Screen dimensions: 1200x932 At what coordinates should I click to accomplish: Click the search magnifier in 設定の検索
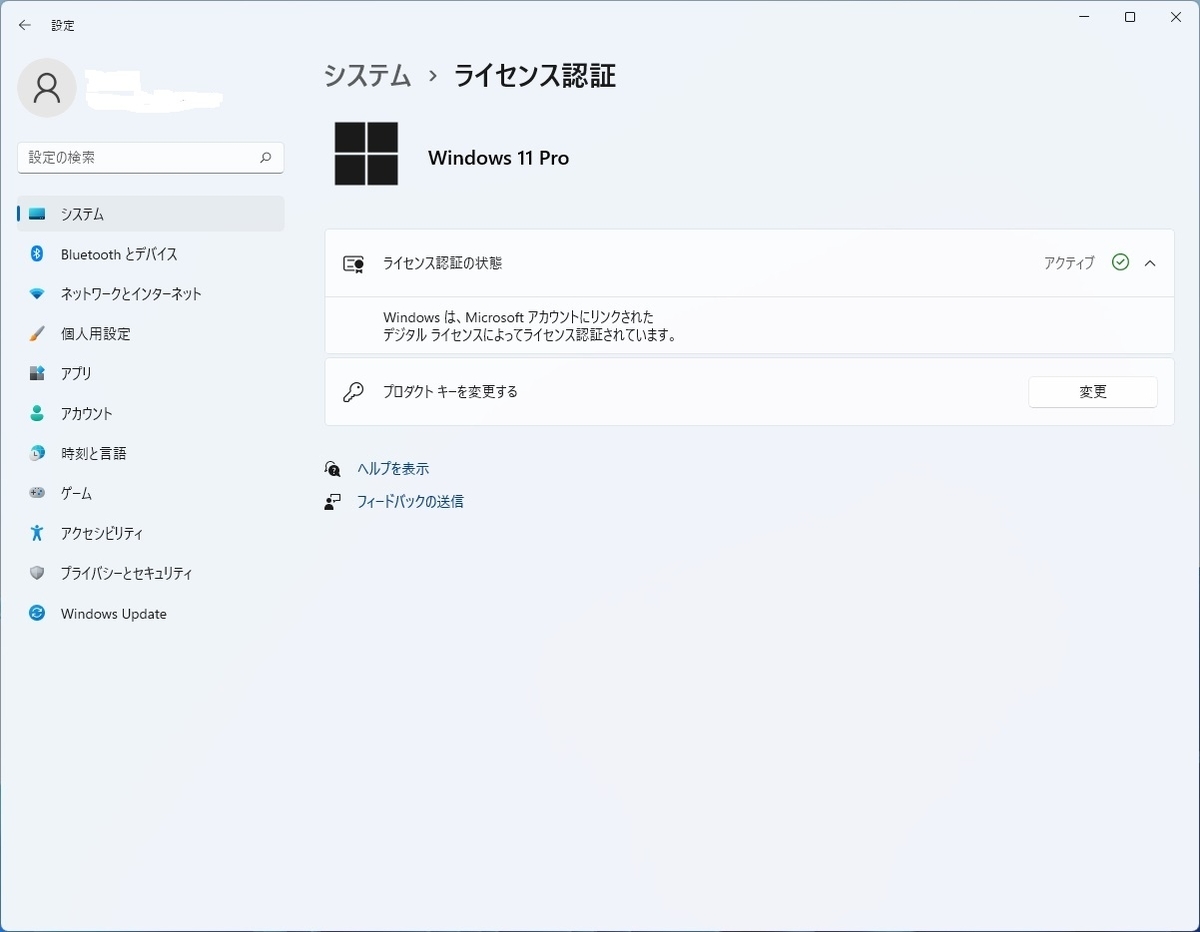click(x=266, y=157)
